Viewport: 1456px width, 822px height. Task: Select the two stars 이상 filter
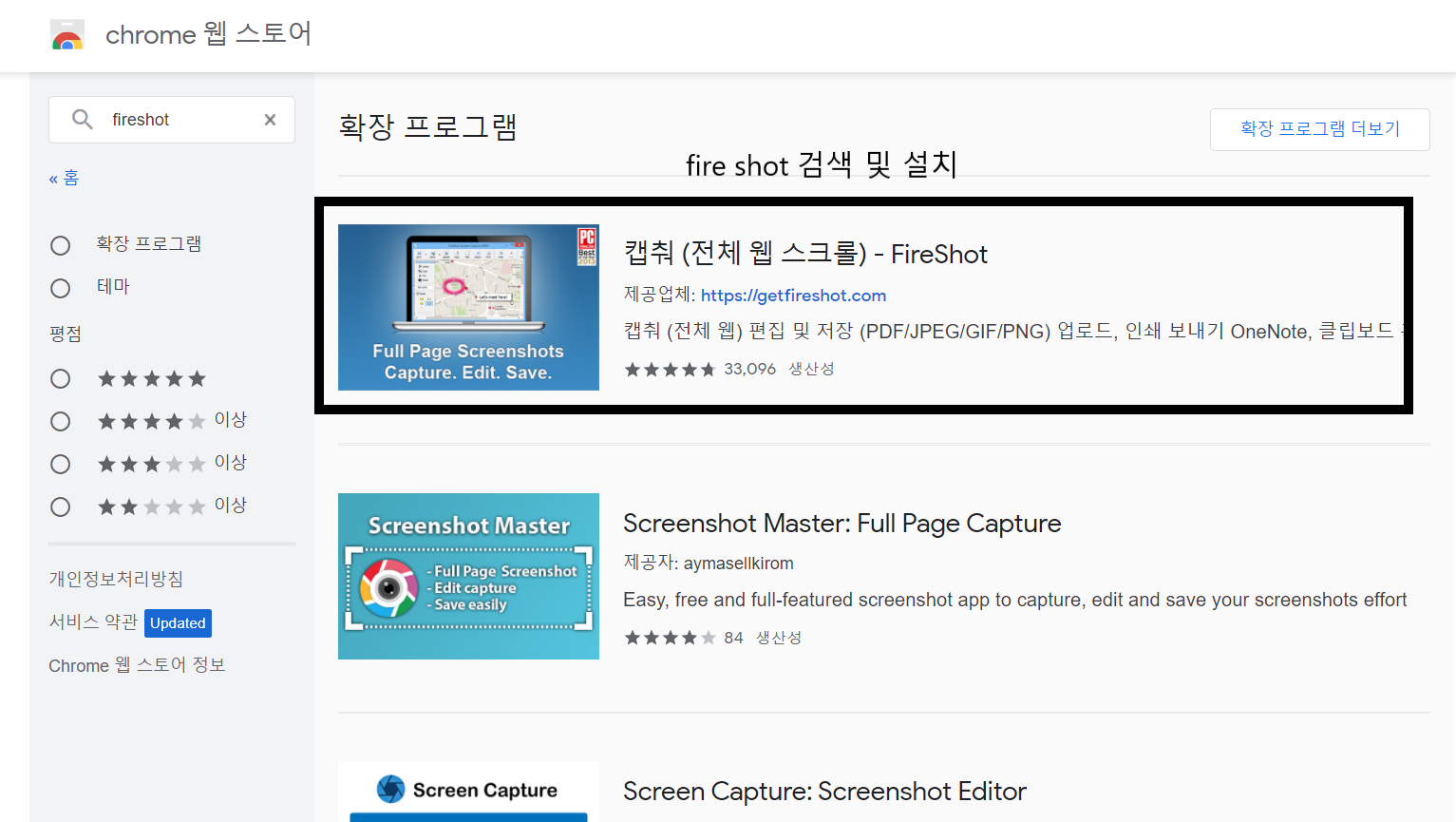point(61,507)
